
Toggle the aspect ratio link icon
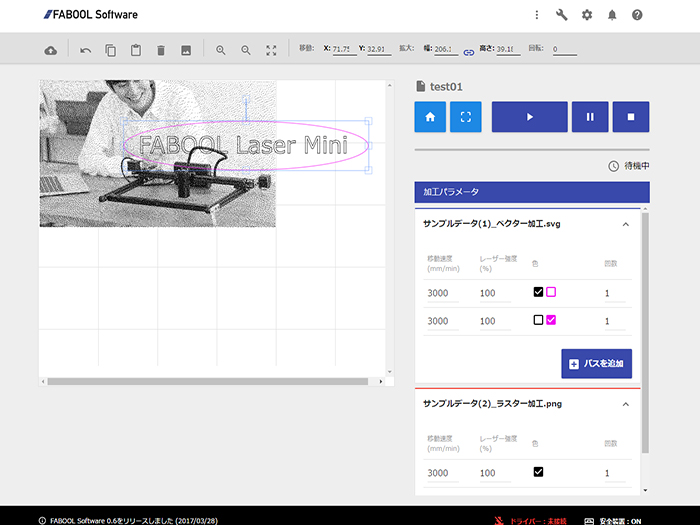(x=468, y=53)
